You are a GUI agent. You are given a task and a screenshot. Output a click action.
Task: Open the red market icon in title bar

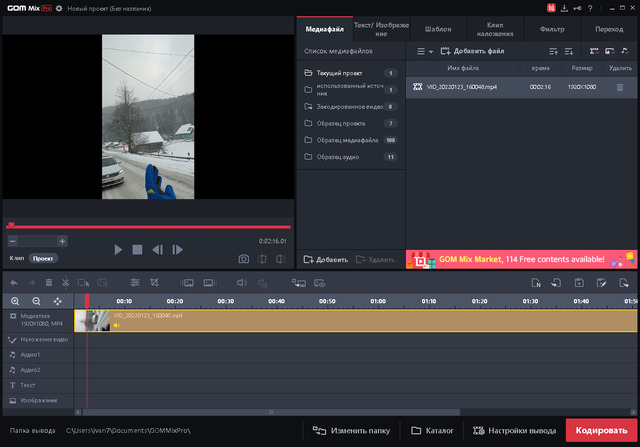[551, 8]
